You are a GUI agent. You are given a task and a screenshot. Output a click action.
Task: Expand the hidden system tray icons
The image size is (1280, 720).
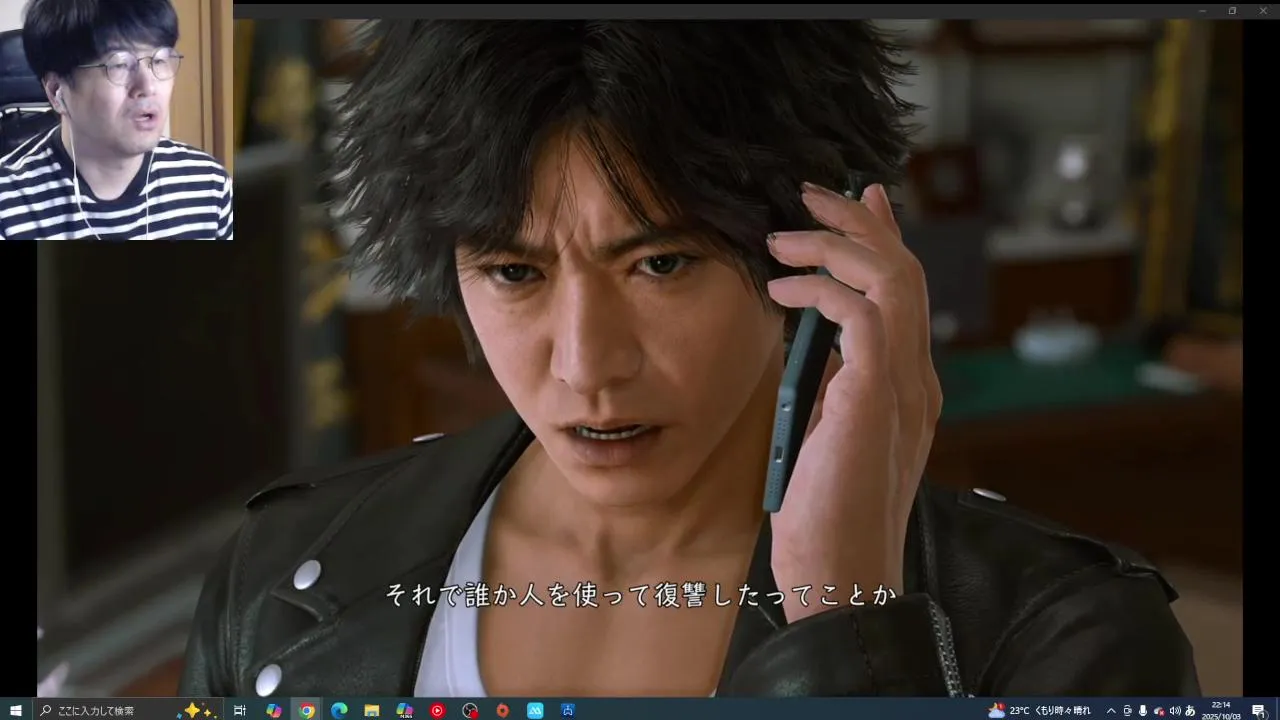click(1111, 710)
